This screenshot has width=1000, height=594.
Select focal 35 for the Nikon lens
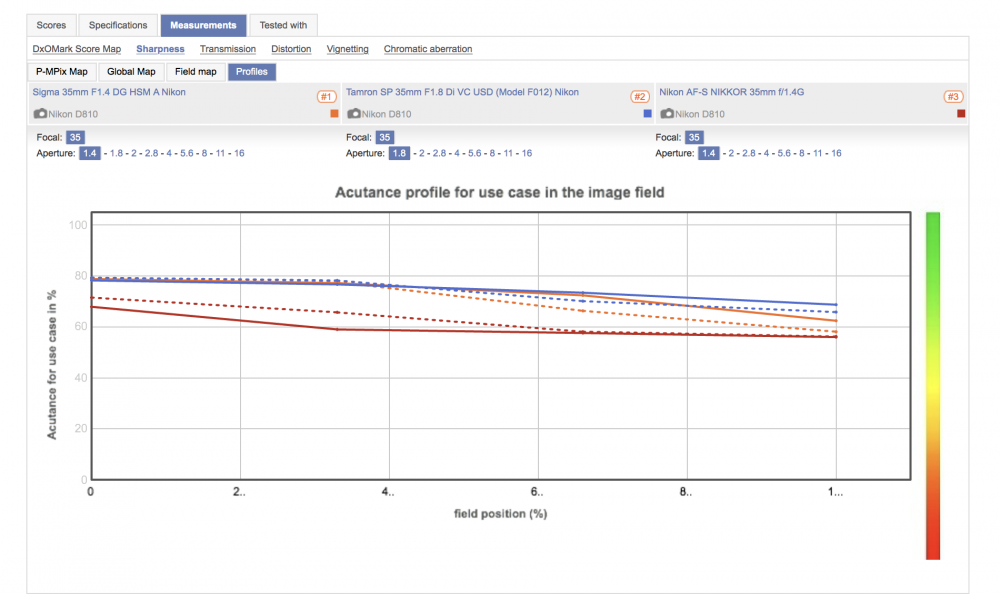click(x=694, y=137)
